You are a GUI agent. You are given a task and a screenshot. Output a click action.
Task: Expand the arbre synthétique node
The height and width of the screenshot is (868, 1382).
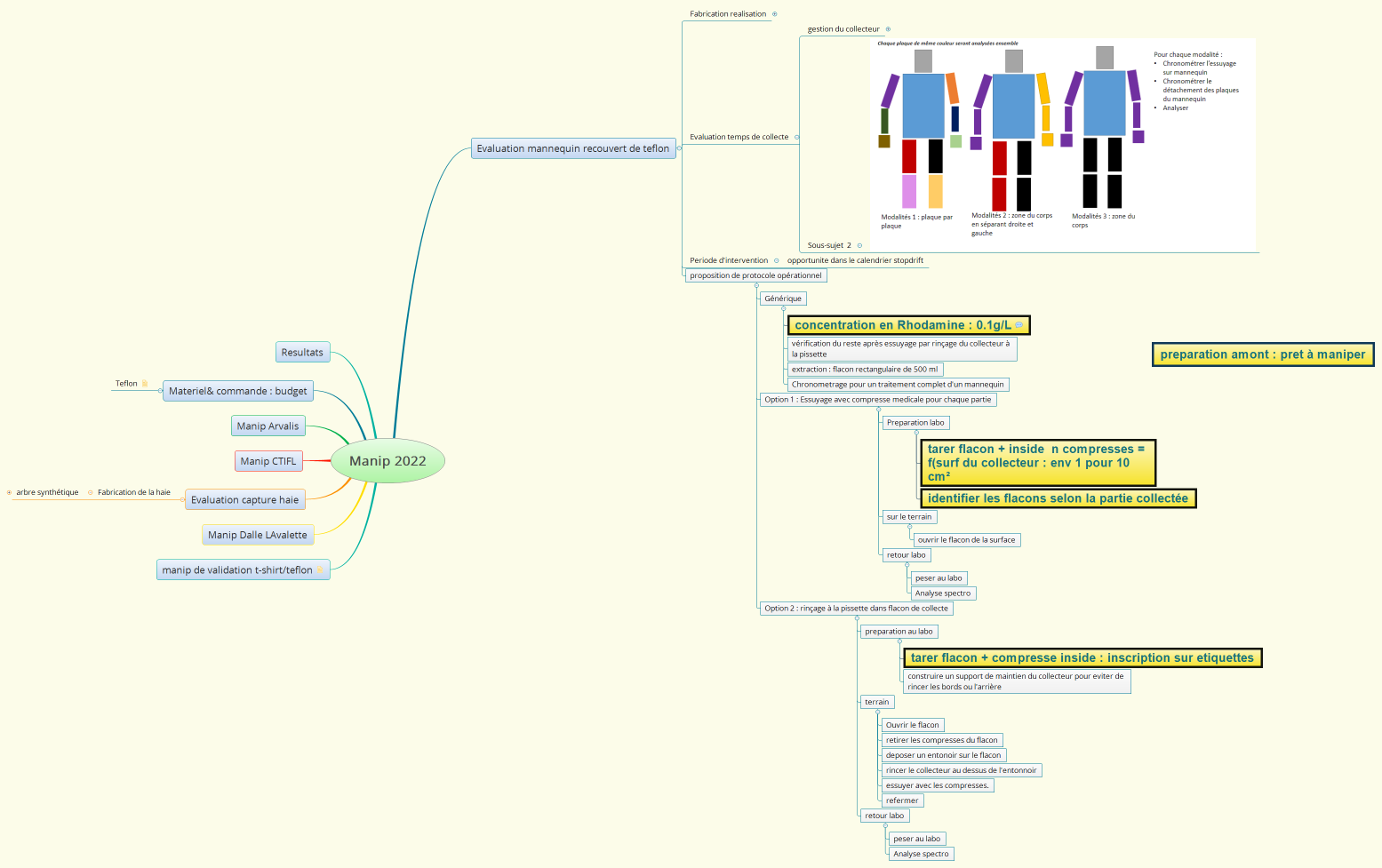click(9, 492)
